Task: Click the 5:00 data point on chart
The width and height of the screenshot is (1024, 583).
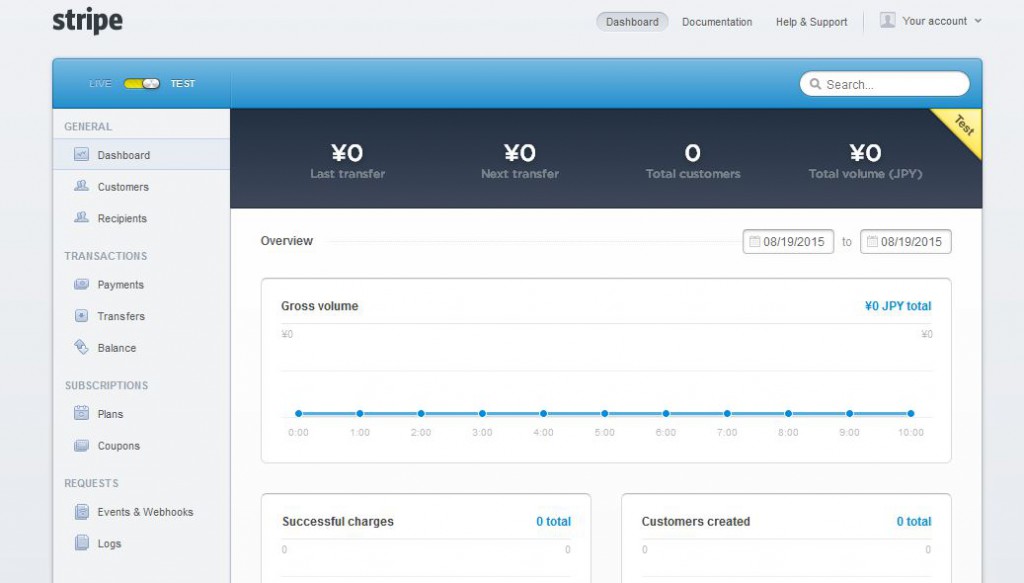Action: click(x=605, y=413)
